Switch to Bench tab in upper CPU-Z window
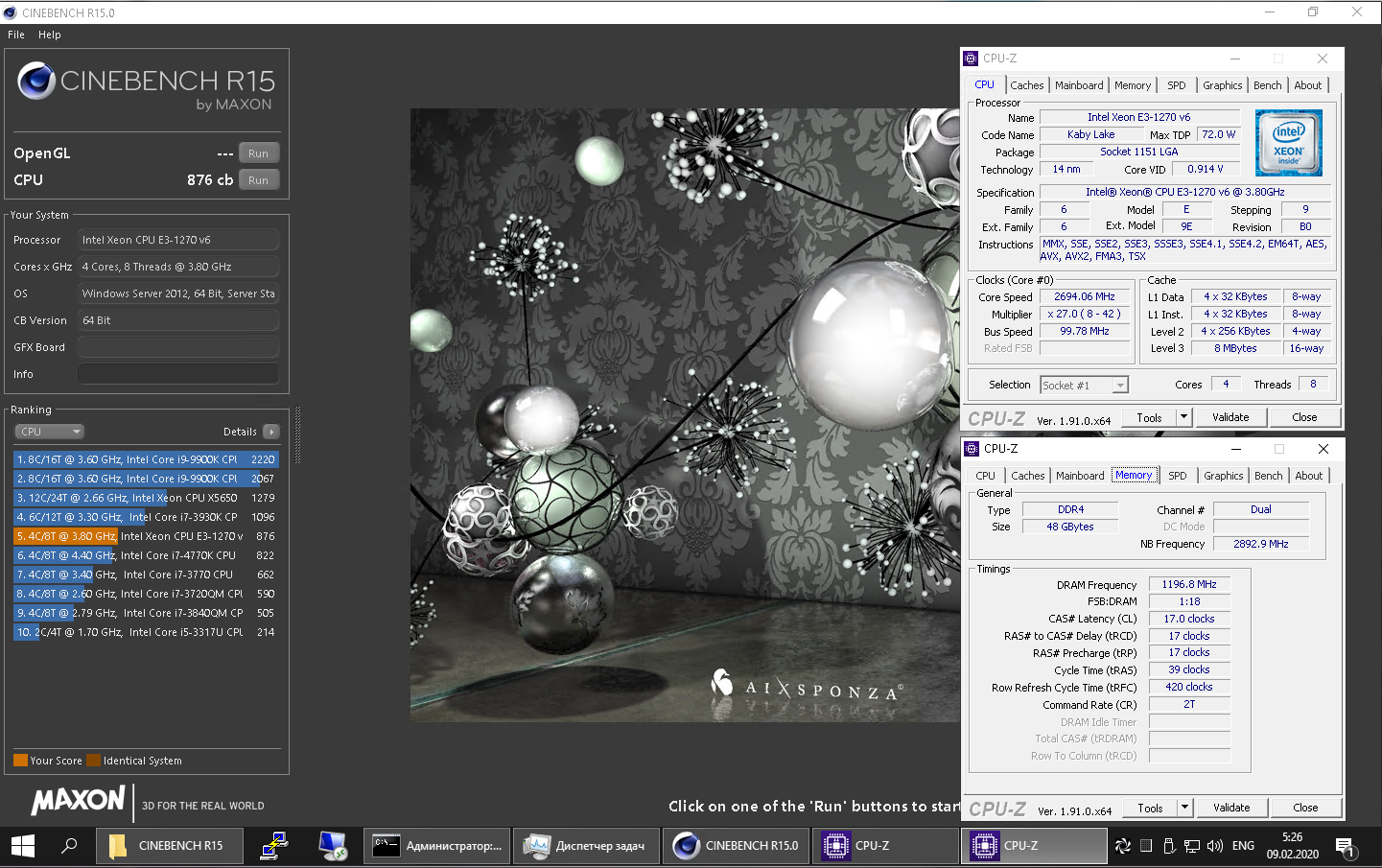 tap(1268, 85)
